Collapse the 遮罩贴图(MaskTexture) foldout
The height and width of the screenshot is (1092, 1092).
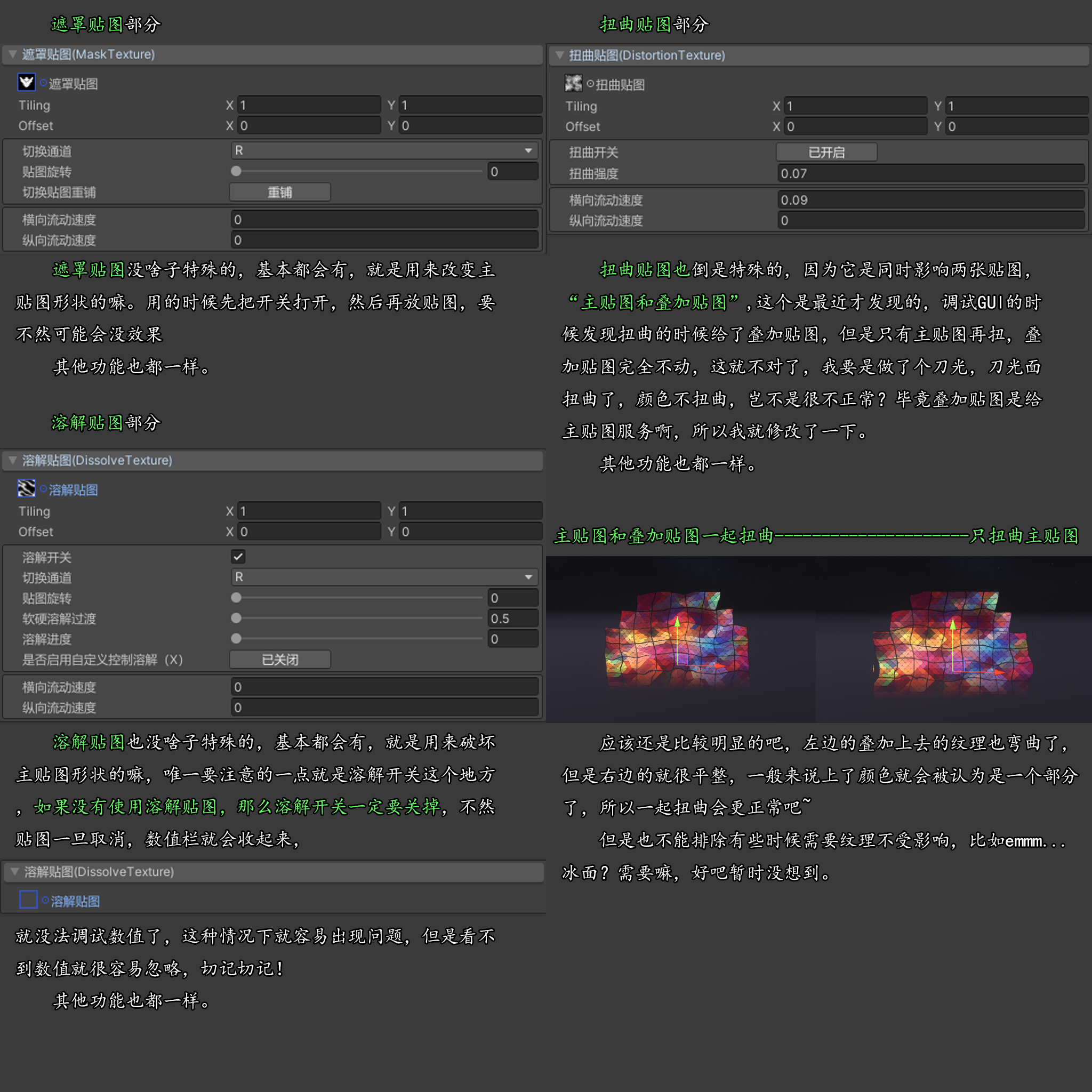coord(12,54)
